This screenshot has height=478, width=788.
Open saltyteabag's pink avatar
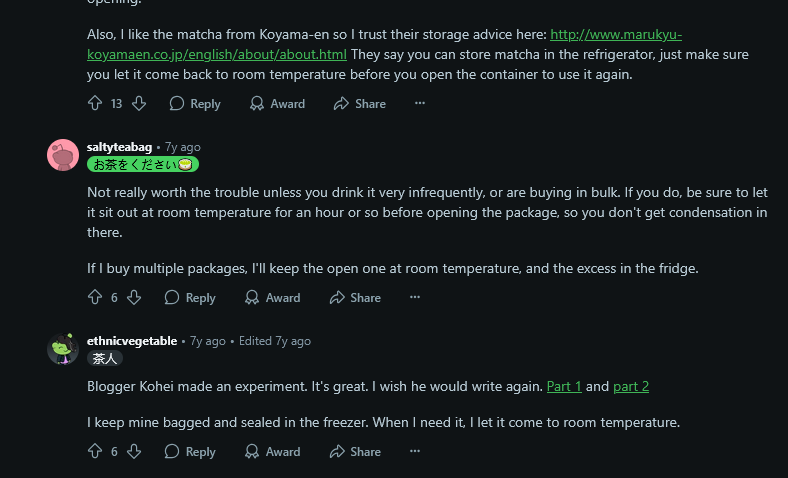click(x=63, y=155)
